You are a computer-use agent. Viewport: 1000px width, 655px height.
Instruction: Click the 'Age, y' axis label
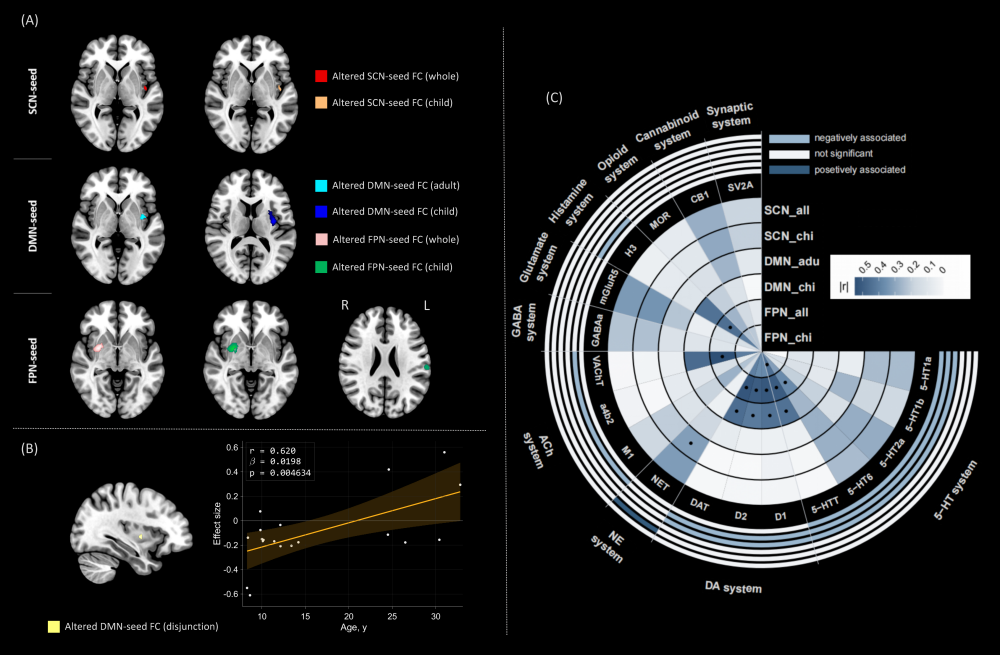[x=353, y=628]
